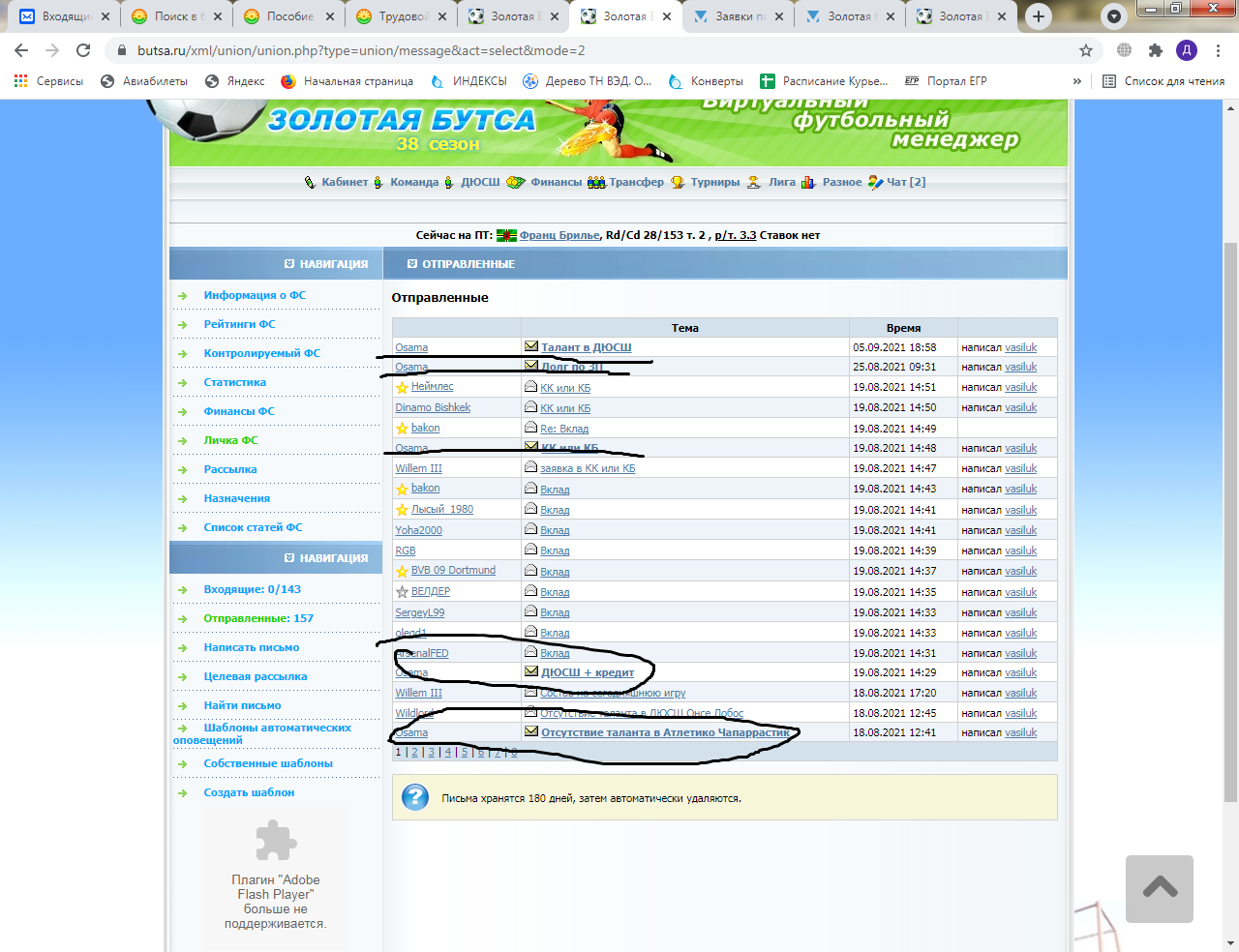Image resolution: width=1239 pixels, height=952 pixels.
Task: Expand hidden bookmarks chevron
Action: [1076, 81]
